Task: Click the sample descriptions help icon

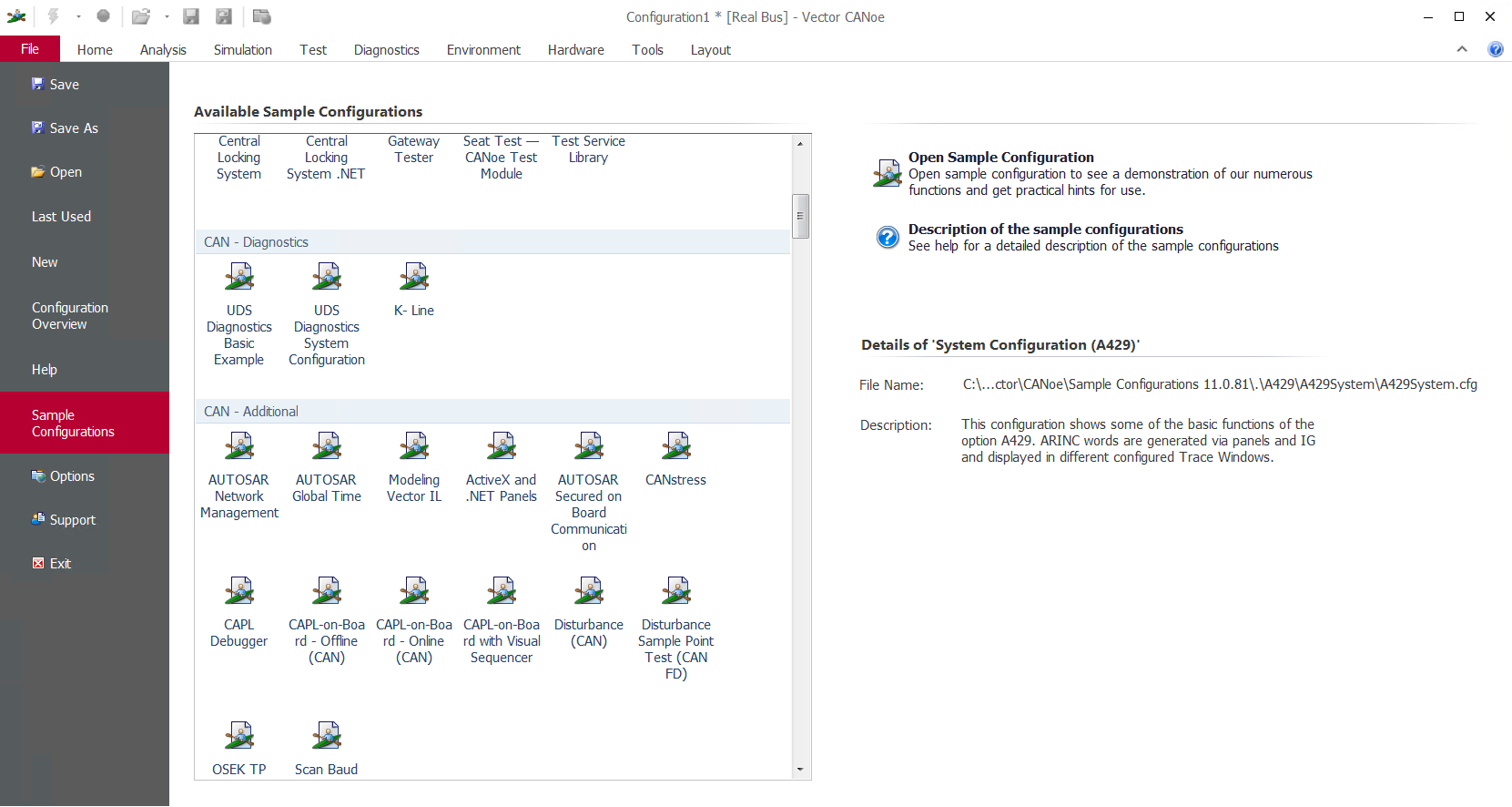Action: 888,238
